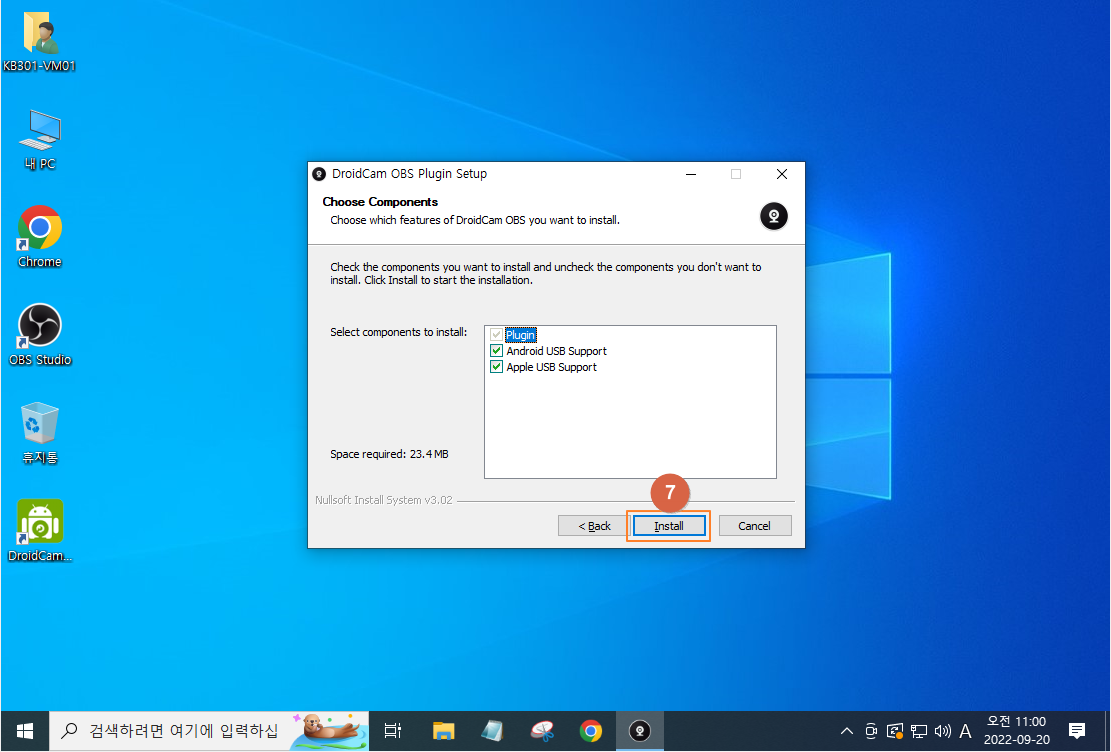Show hidden system tray icons
This screenshot has height=752, width=1111.
(847, 731)
